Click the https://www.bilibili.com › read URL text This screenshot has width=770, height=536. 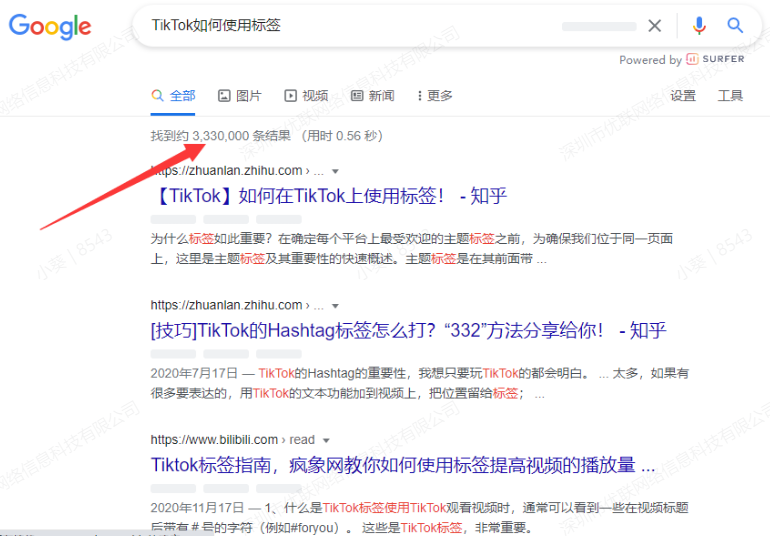click(232, 440)
